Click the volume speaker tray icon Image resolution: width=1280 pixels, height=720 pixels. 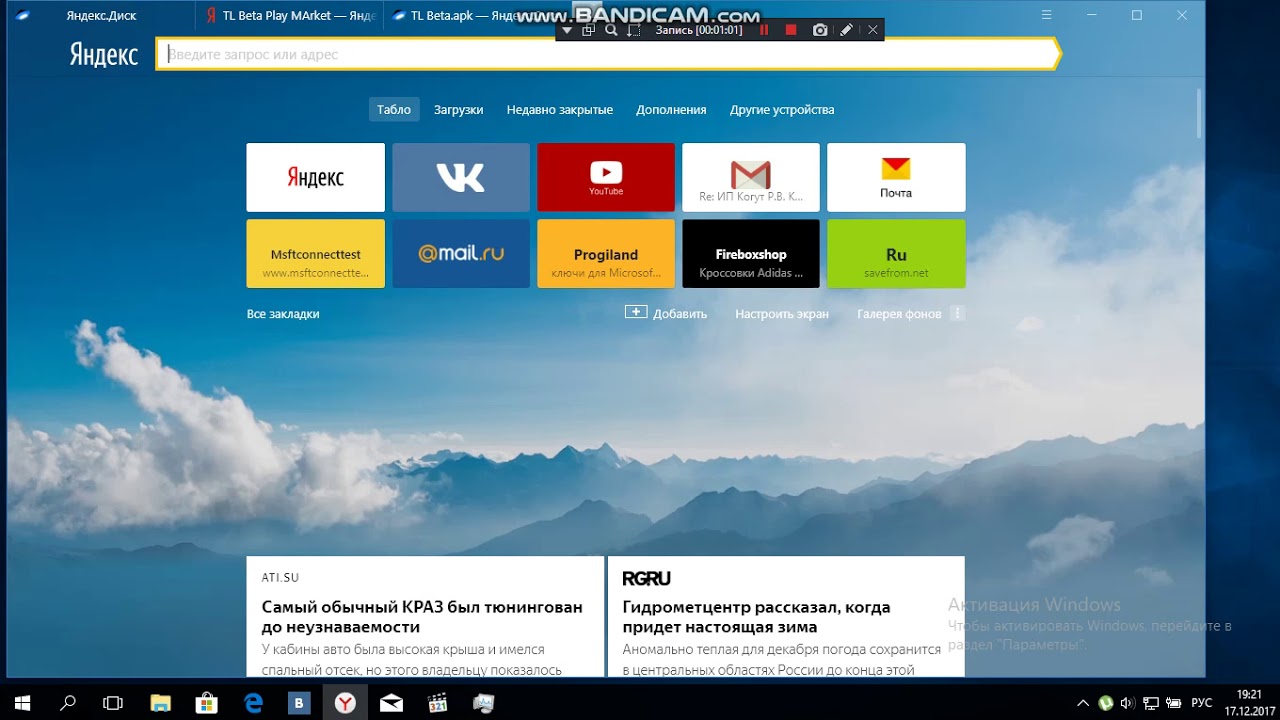pos(1128,703)
